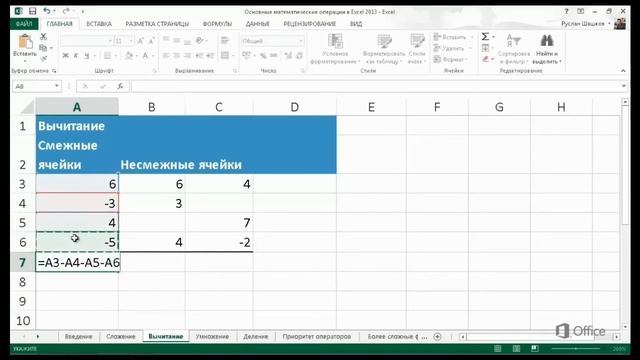Toggle Italic (К) formatting

pos(76,56)
